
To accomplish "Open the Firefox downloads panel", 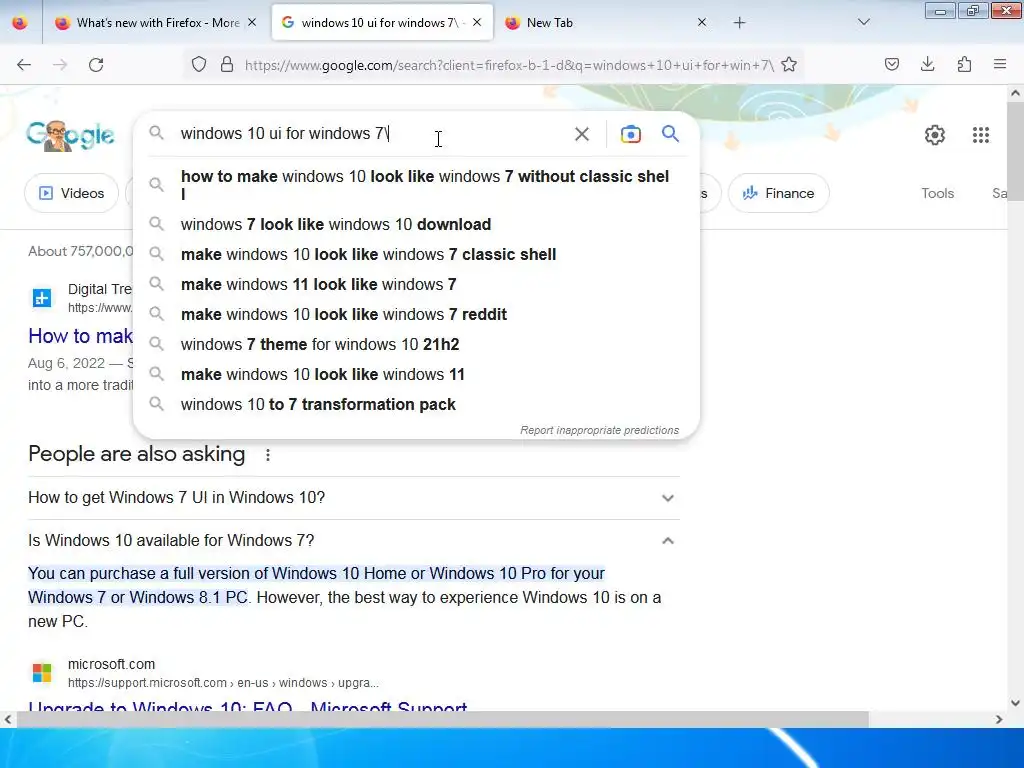I will coord(927,64).
